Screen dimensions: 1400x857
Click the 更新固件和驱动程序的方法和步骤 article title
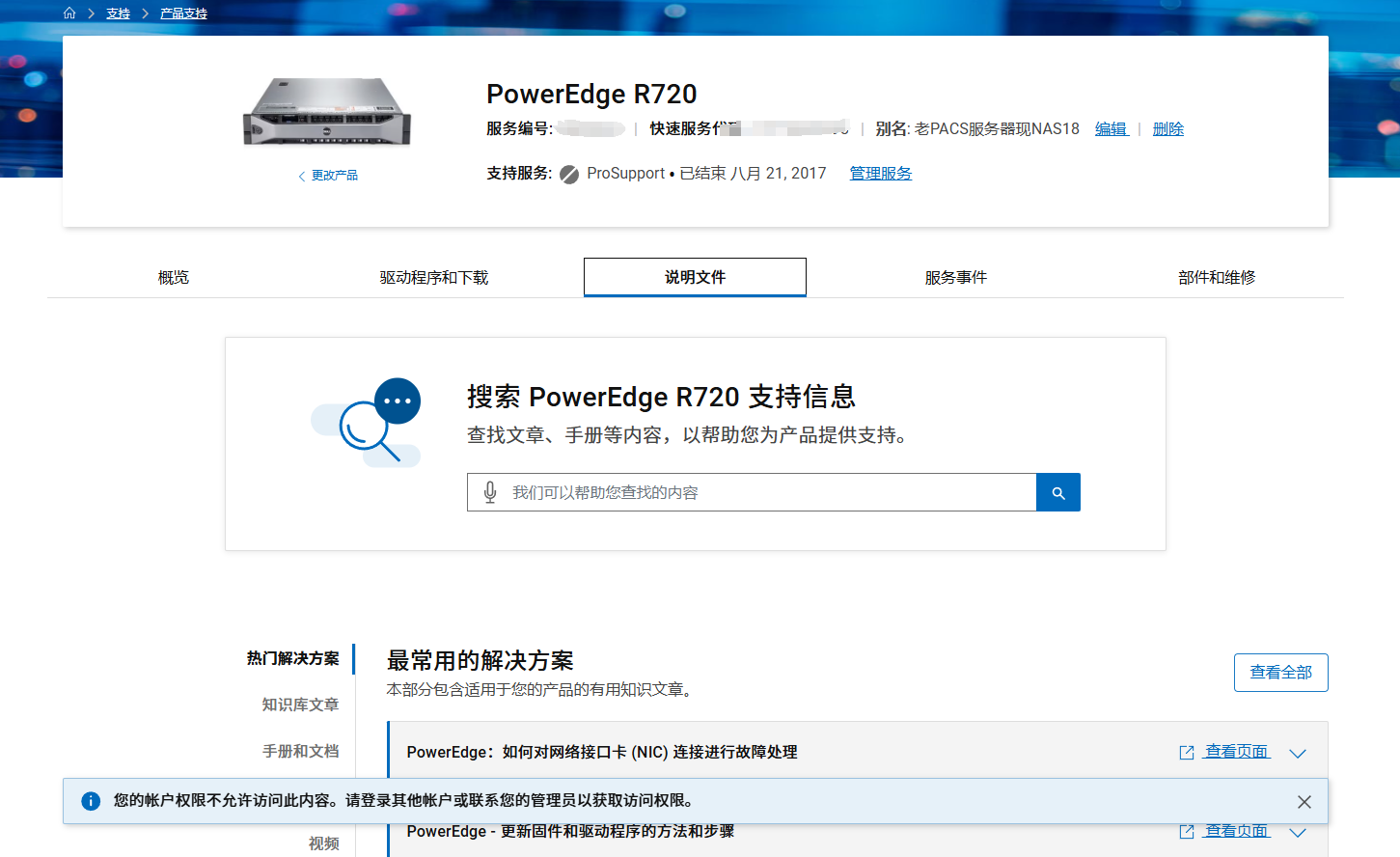click(x=570, y=831)
